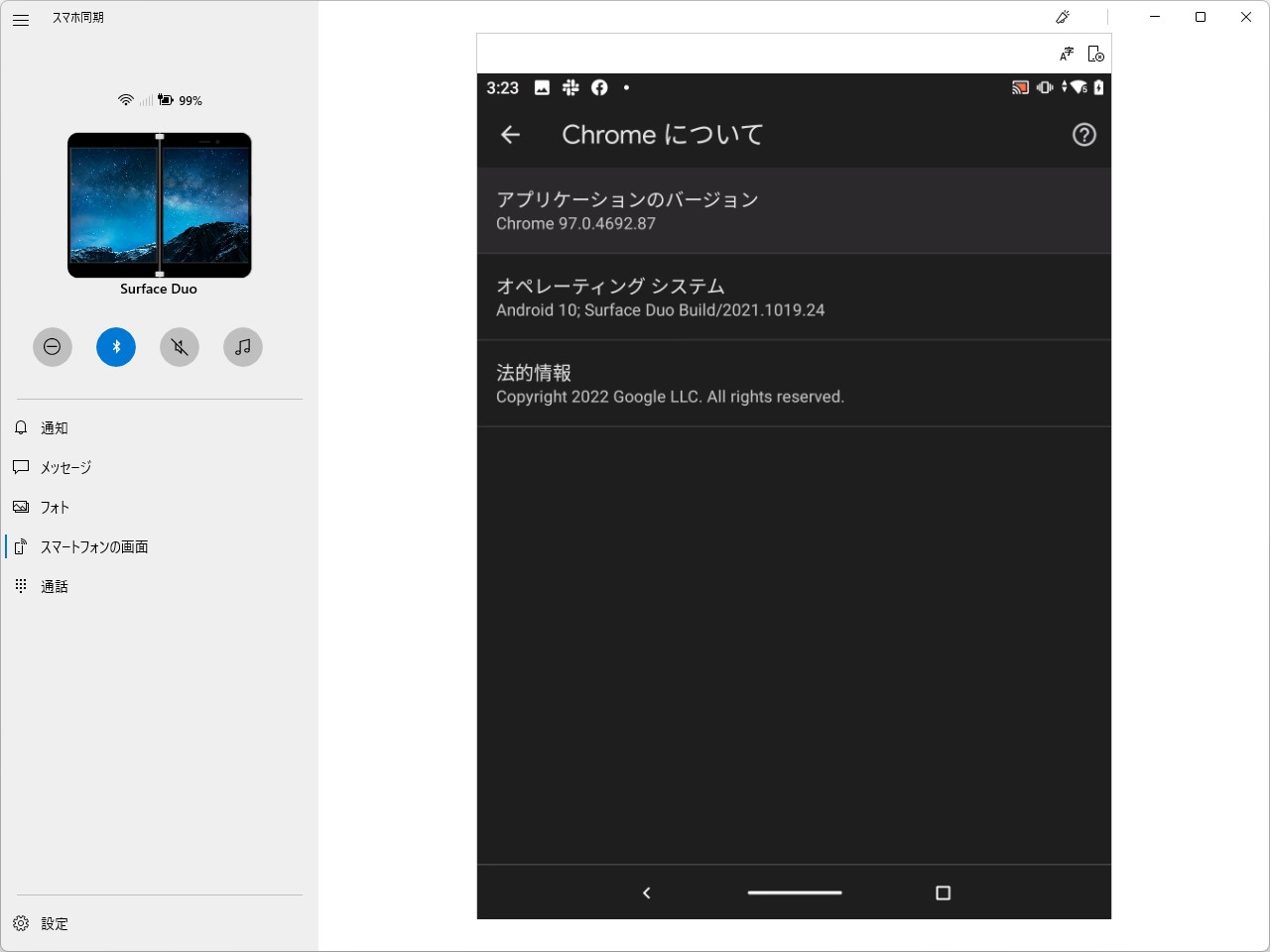The image size is (1270, 952).
Task: Click the Slack notification icon in the status bar
Action: [571, 88]
